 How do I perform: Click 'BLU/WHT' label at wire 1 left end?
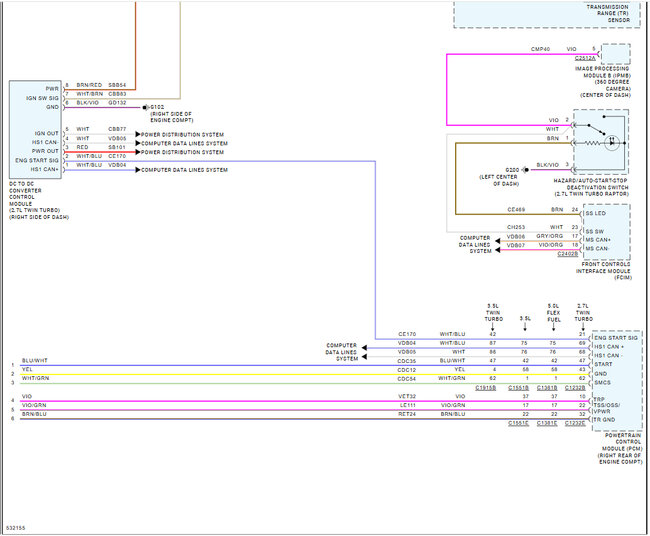pos(35,361)
